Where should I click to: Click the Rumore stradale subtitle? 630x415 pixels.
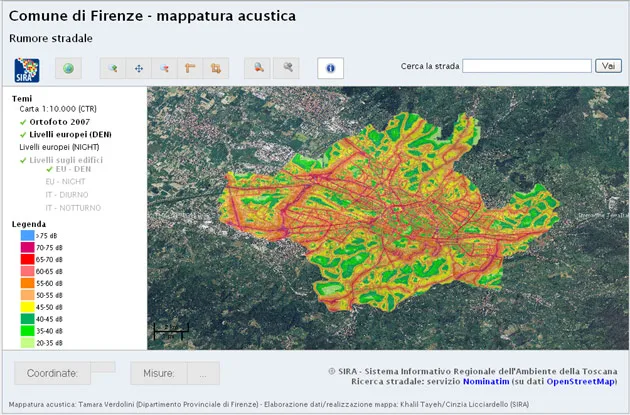click(x=51, y=39)
